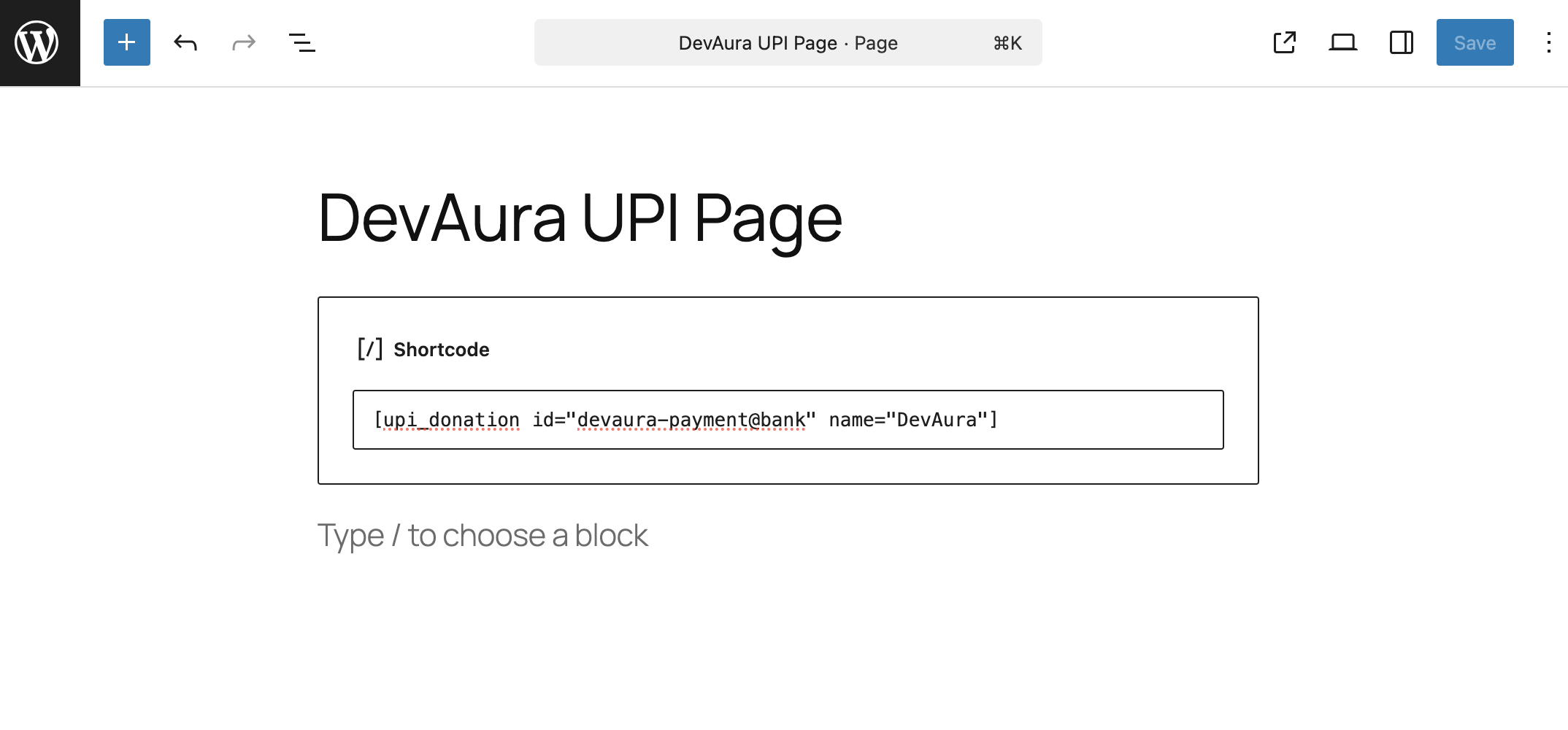The width and height of the screenshot is (1568, 730).
Task: Click the Save button
Action: pos(1475,42)
